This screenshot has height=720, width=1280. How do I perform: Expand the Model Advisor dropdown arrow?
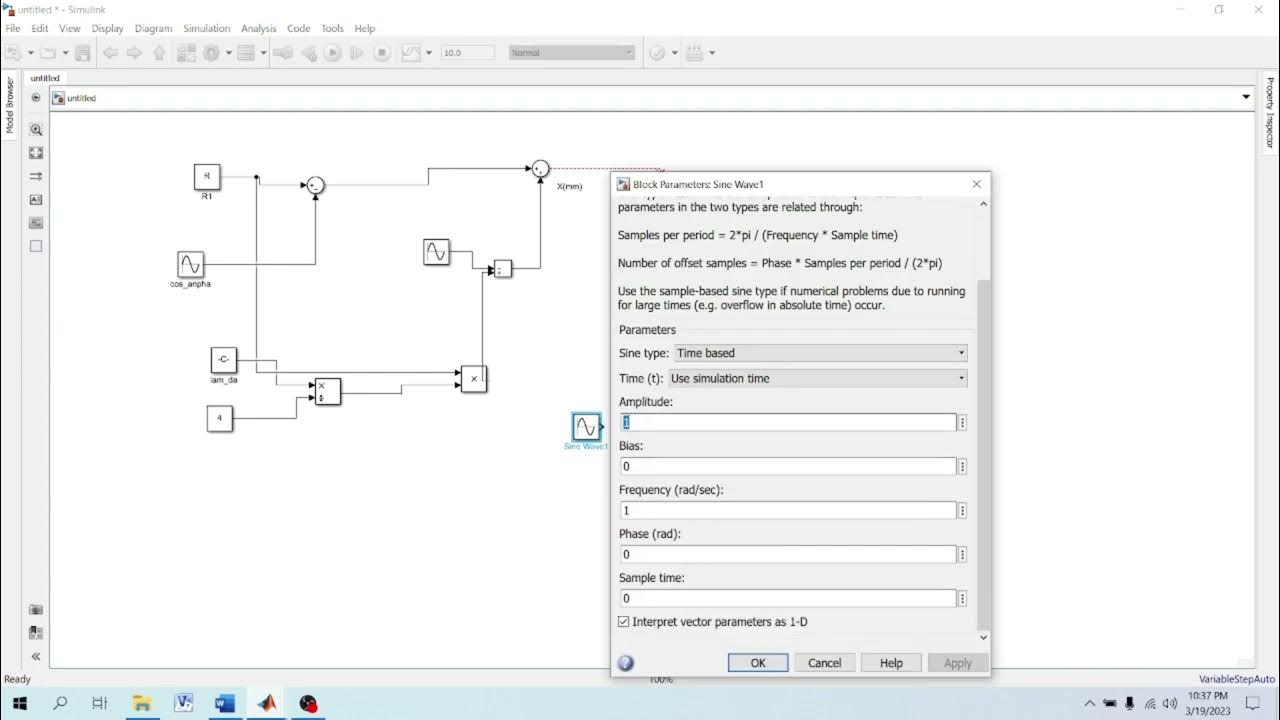point(674,53)
